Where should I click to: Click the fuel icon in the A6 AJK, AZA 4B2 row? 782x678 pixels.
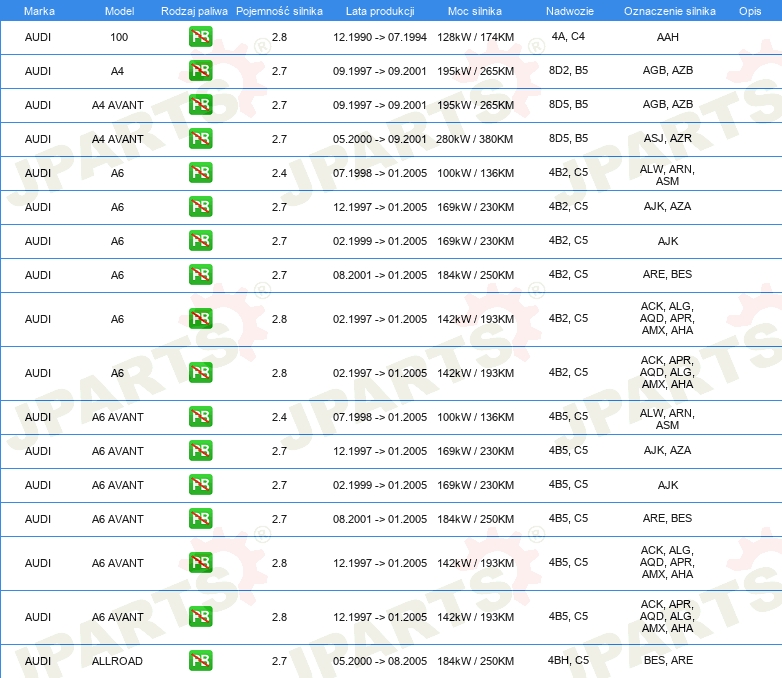coord(200,206)
